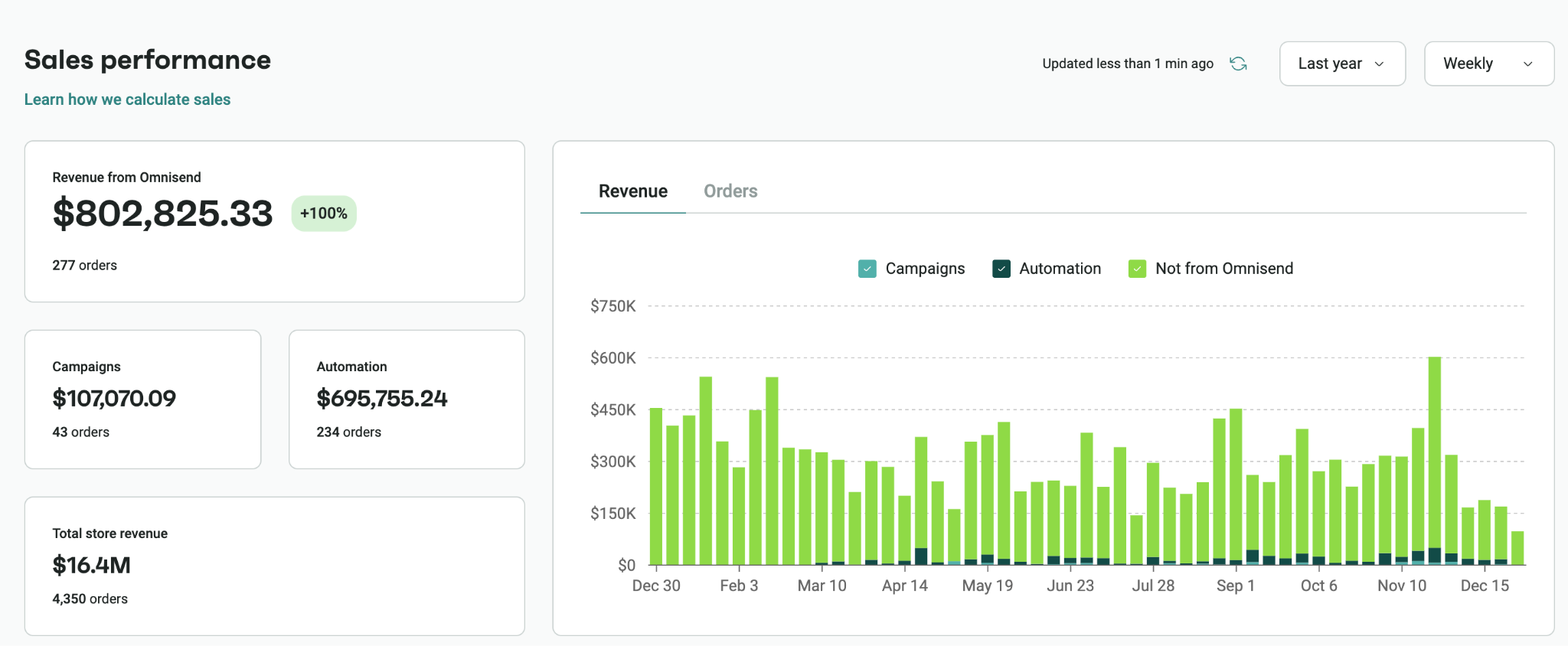Screen dimensions: 1568x646
Task: Click the 277 orders text
Action: point(84,266)
